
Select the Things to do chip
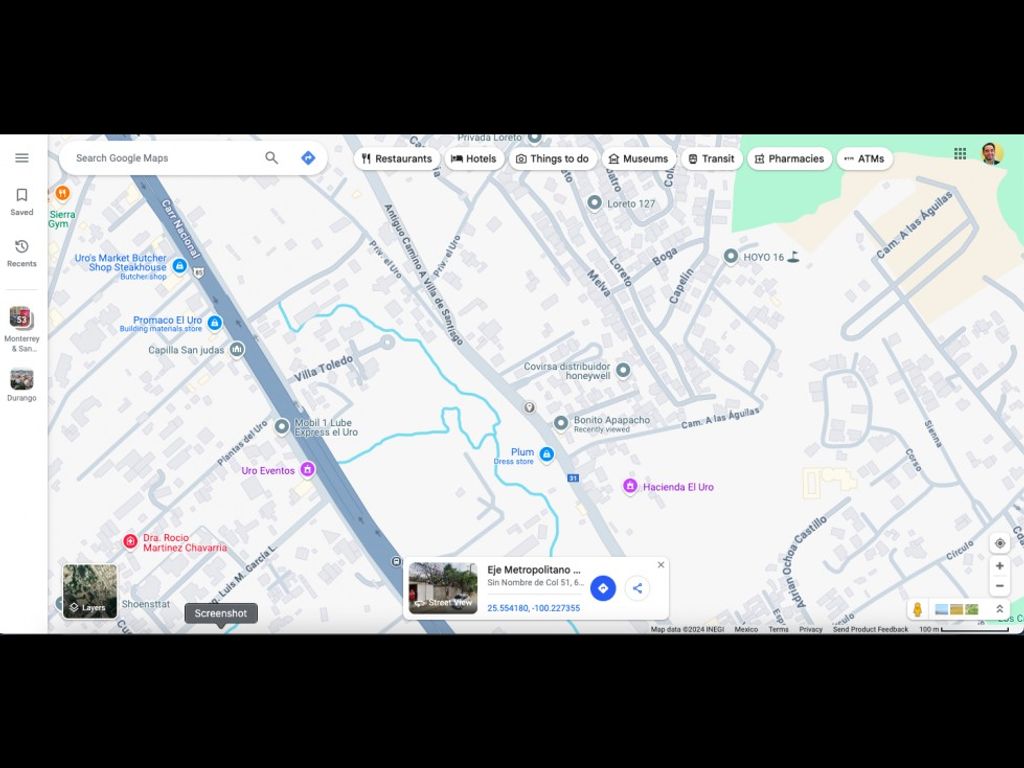pos(552,159)
